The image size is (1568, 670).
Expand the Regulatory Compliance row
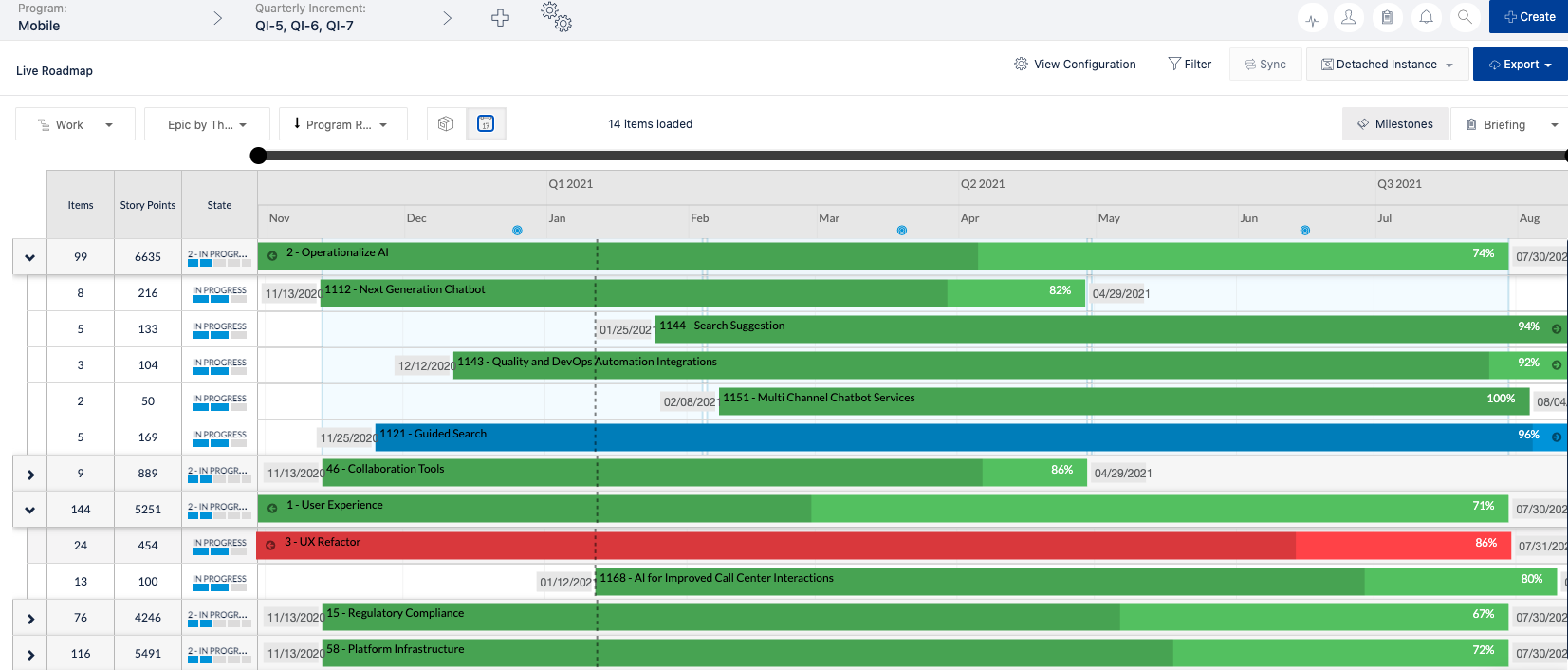[30, 618]
